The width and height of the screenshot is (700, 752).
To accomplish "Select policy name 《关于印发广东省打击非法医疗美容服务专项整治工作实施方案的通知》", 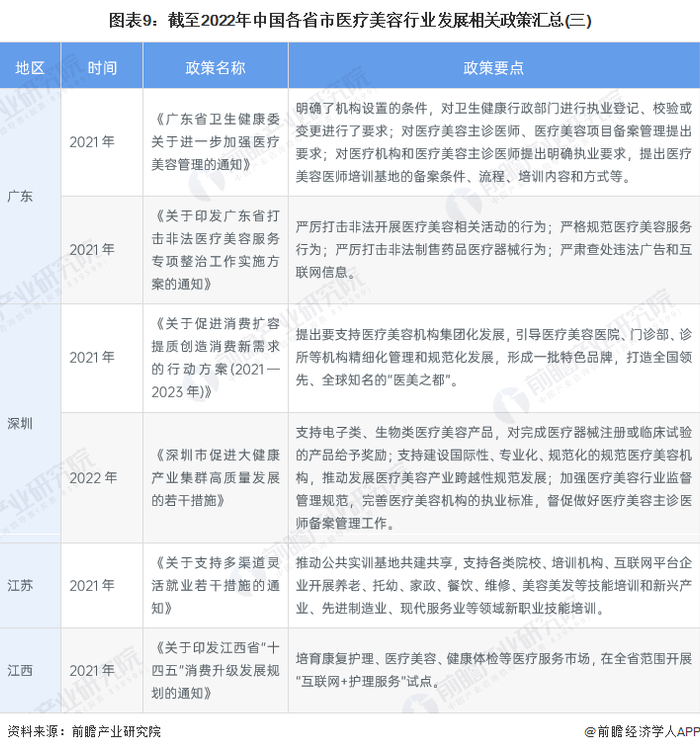I will tap(215, 249).
